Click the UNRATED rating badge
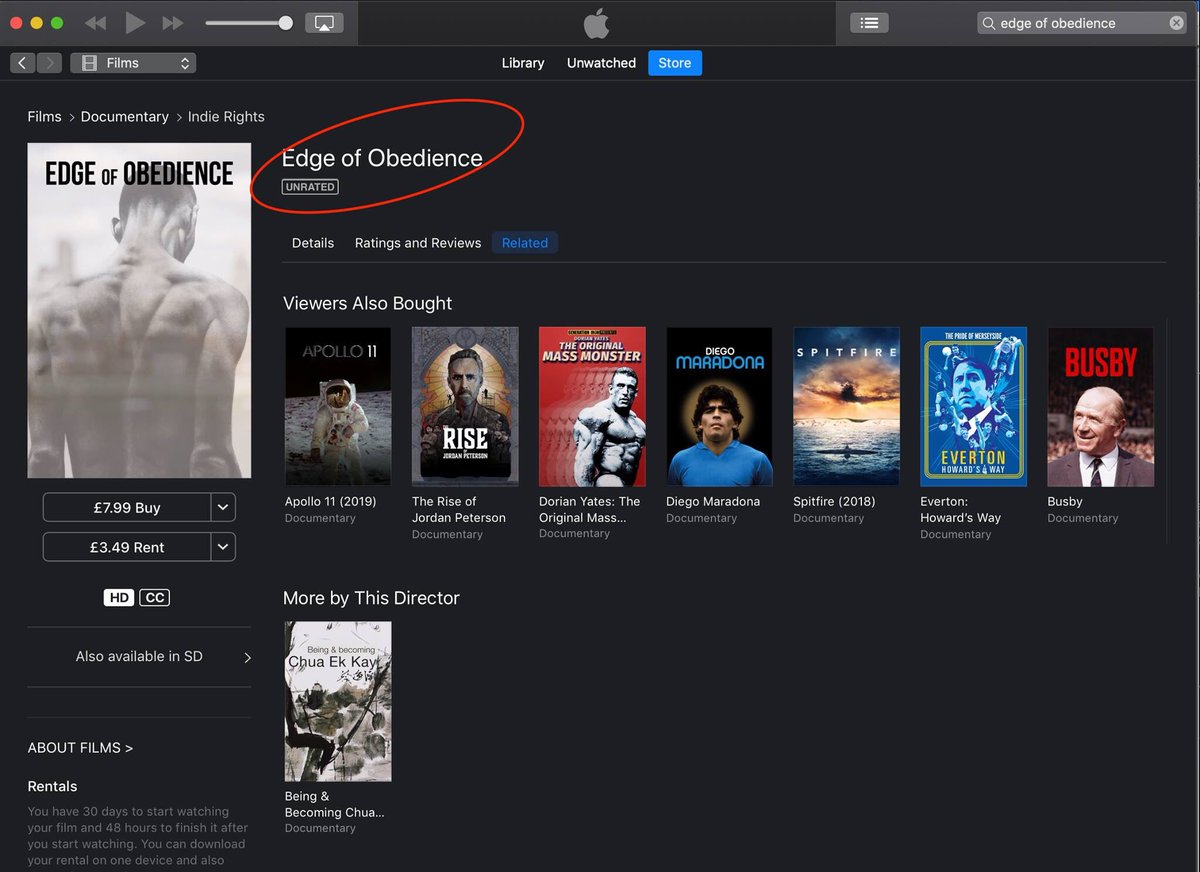Screen dimensions: 1200x872 tap(310, 187)
